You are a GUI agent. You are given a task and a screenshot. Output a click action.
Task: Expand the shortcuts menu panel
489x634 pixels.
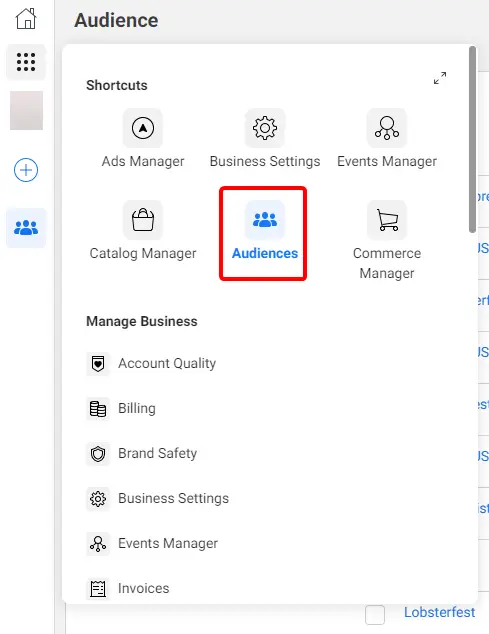(440, 78)
